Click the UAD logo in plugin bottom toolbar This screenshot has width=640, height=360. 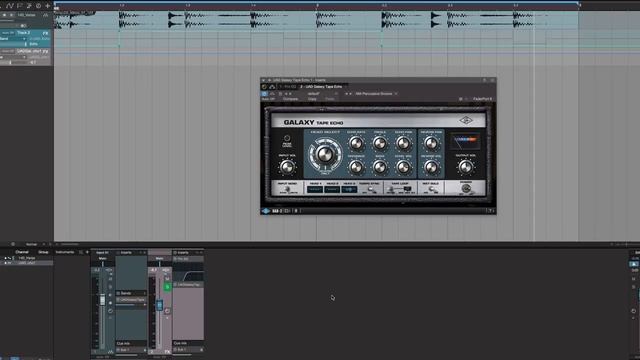click(266, 211)
